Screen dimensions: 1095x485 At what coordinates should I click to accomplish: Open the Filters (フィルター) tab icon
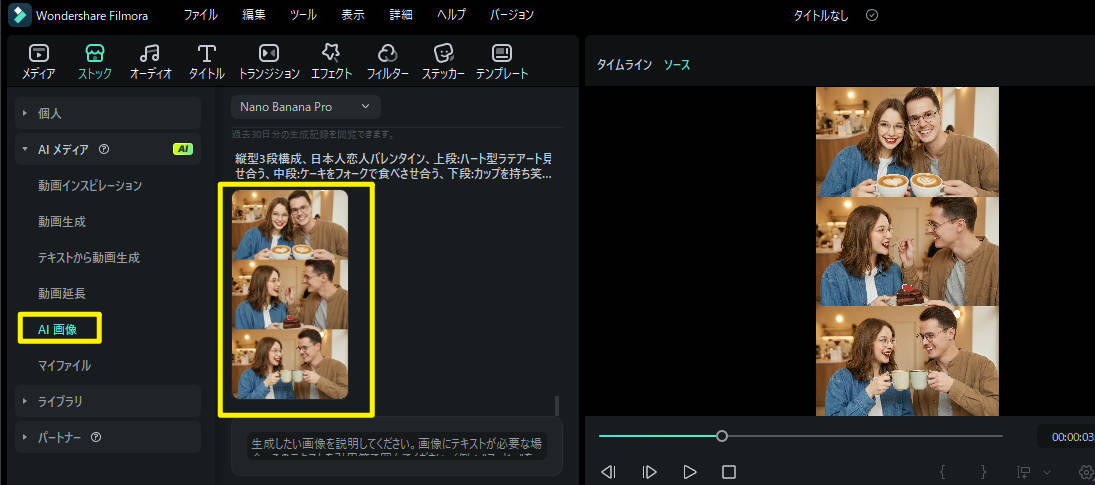(x=388, y=53)
